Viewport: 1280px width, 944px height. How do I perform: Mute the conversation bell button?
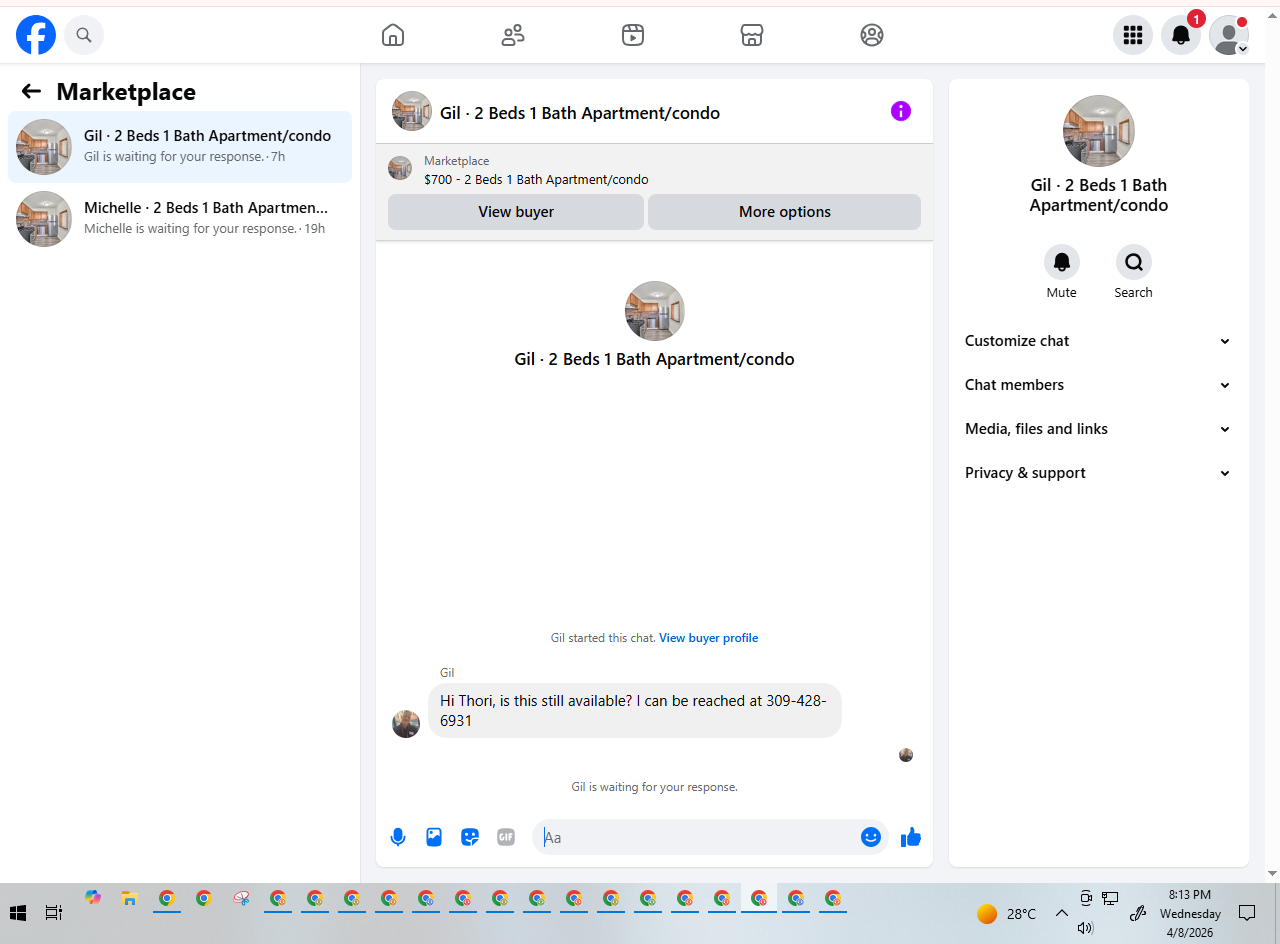pos(1062,262)
